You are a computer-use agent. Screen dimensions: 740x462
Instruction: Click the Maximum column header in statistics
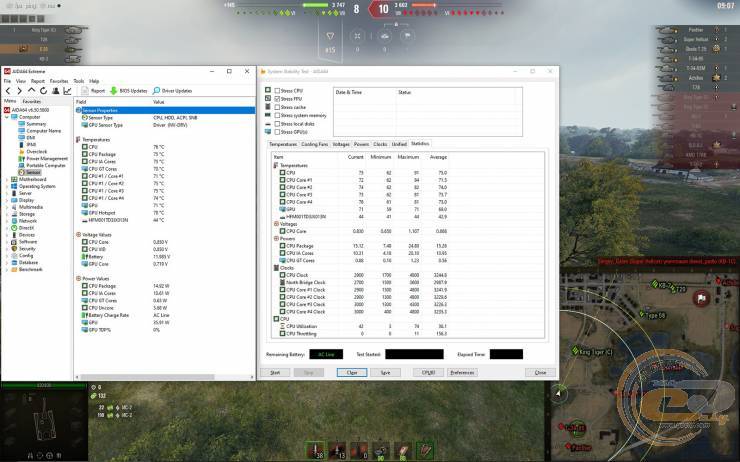[408, 157]
